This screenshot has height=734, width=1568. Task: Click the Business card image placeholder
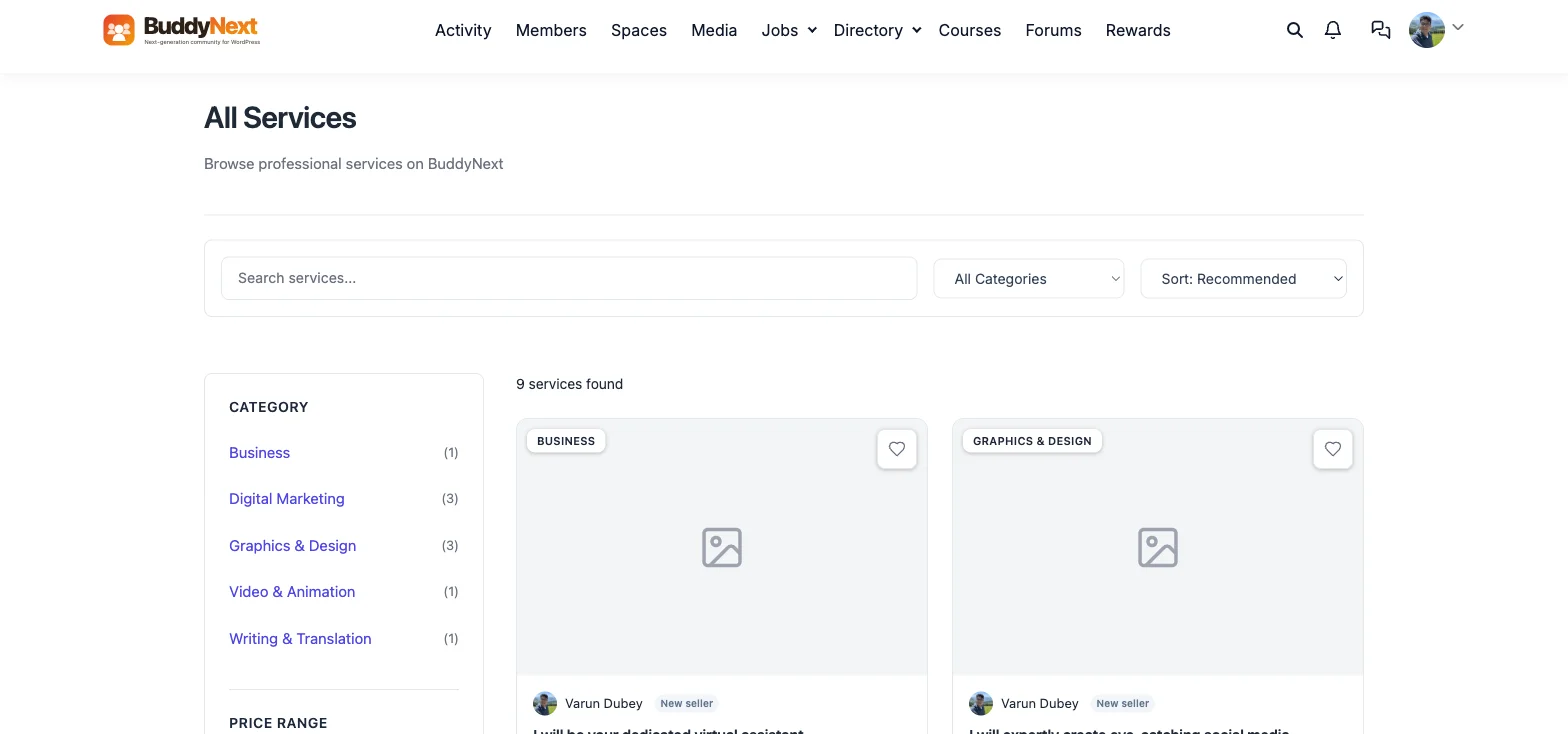pyautogui.click(x=722, y=547)
